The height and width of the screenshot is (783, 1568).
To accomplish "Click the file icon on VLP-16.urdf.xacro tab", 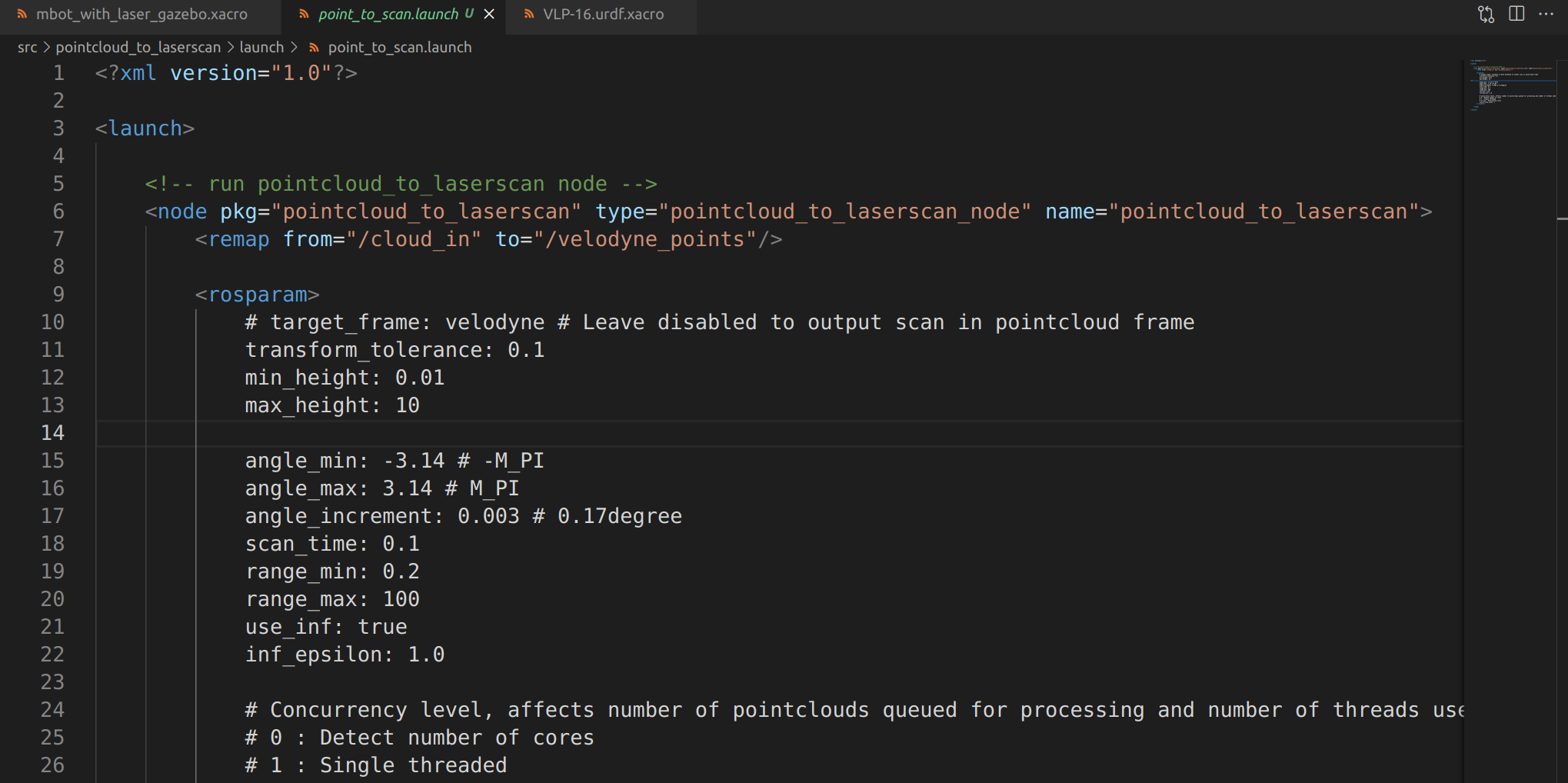I will [x=529, y=15].
